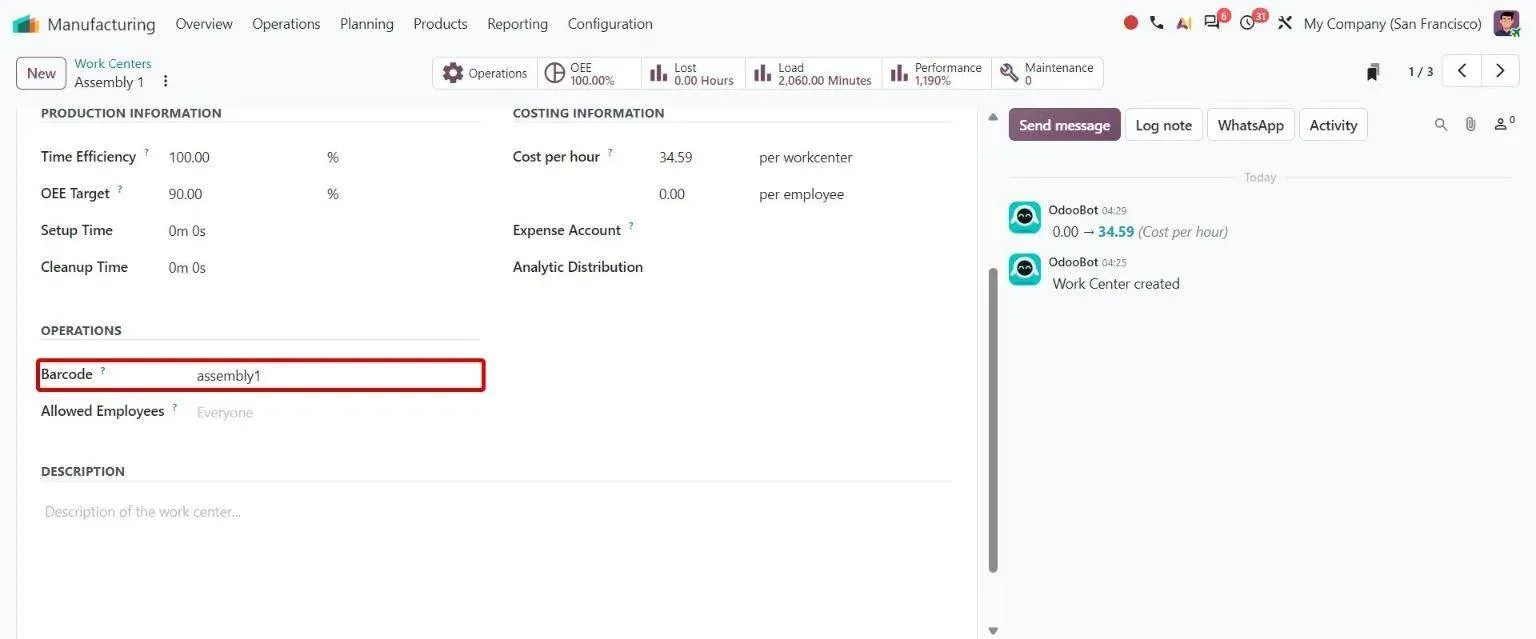The width and height of the screenshot is (1536, 639).
Task: Click the Allowed Employees help question mark
Action: (174, 407)
